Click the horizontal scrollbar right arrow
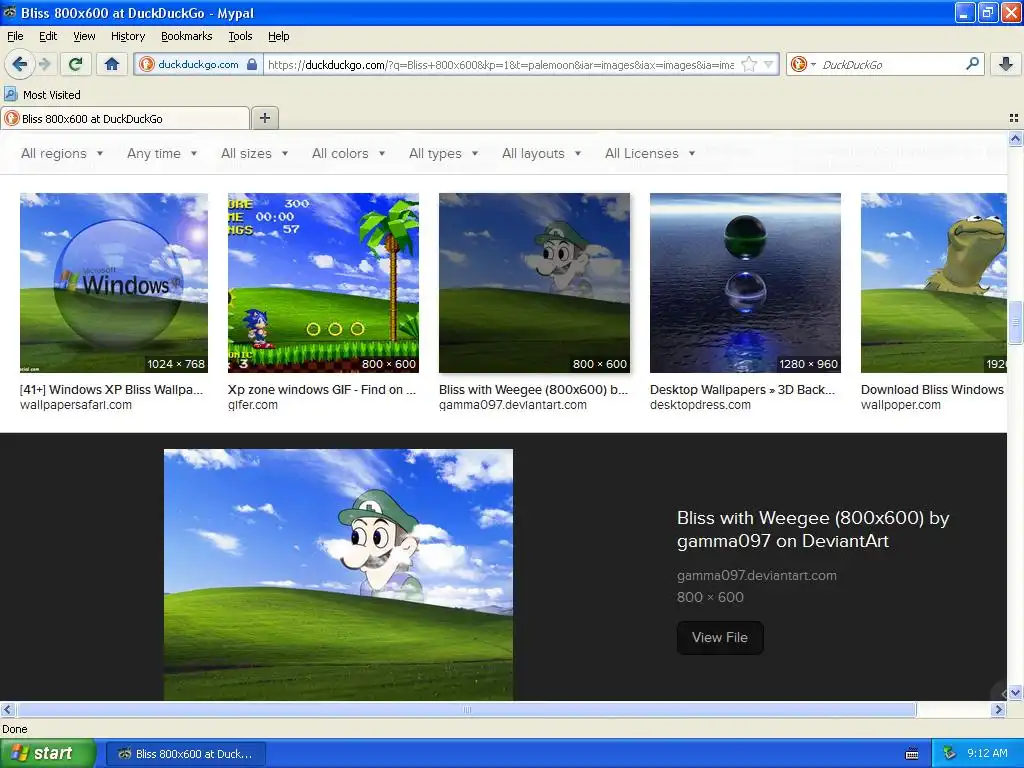The image size is (1024, 768). coord(998,709)
